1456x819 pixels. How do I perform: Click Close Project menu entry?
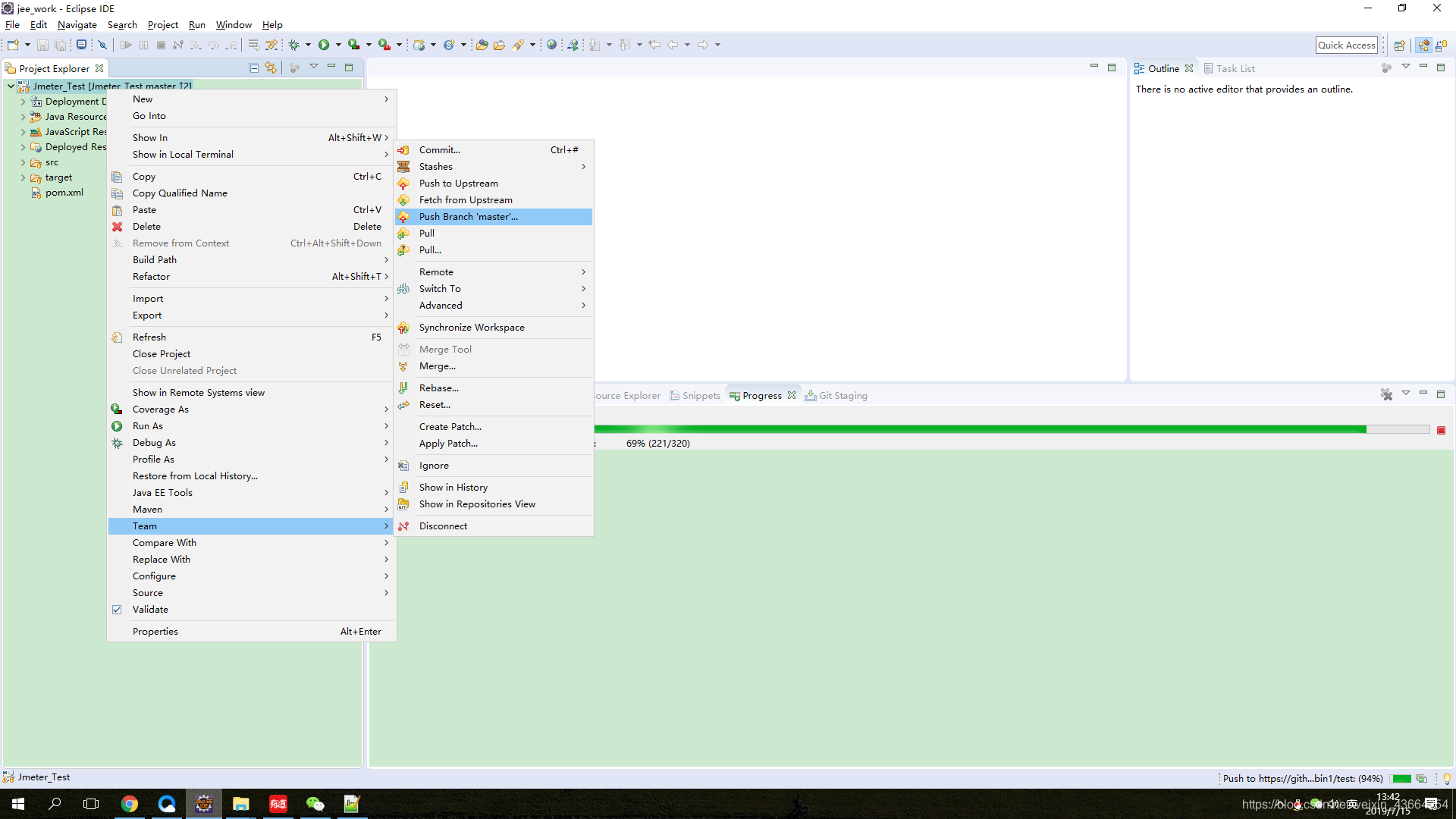(251, 354)
